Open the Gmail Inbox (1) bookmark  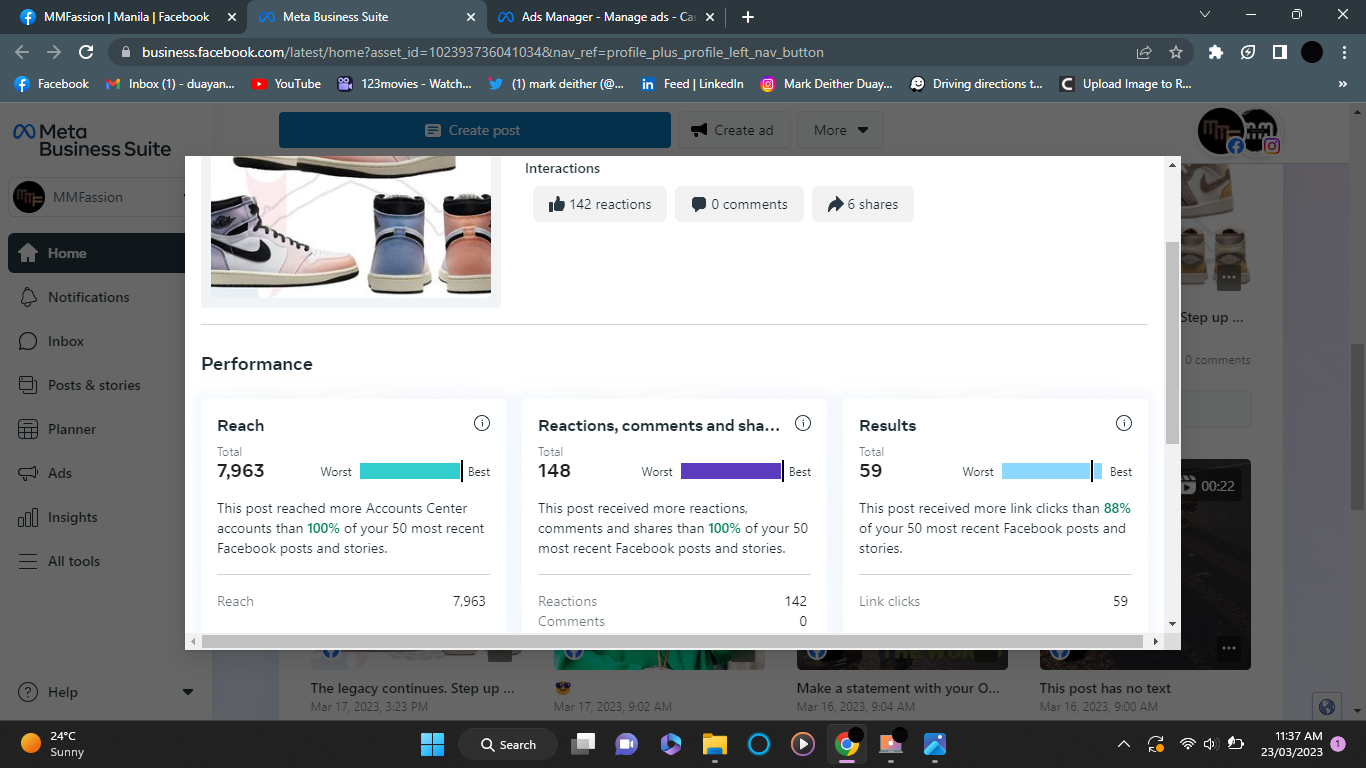point(170,84)
